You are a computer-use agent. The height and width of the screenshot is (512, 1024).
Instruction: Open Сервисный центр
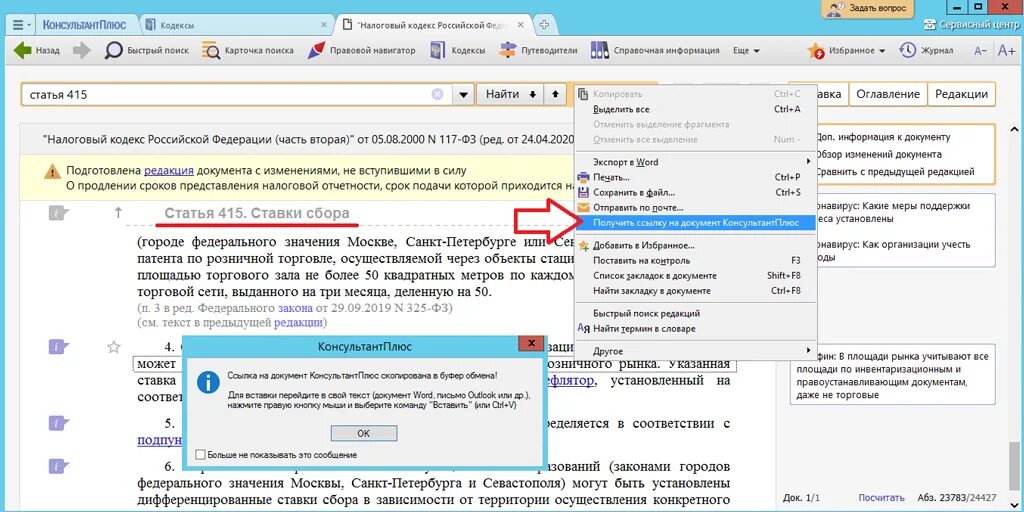pyautogui.click(x=972, y=25)
